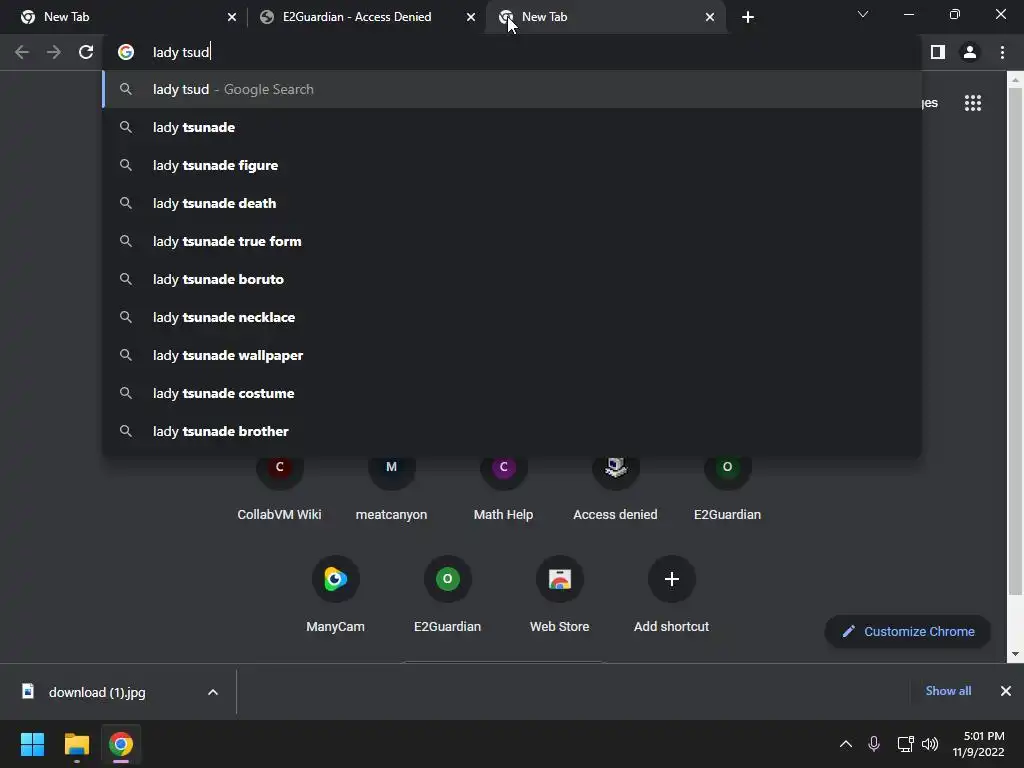Pick 'lady tsunade boruto' suggestion

point(512,279)
